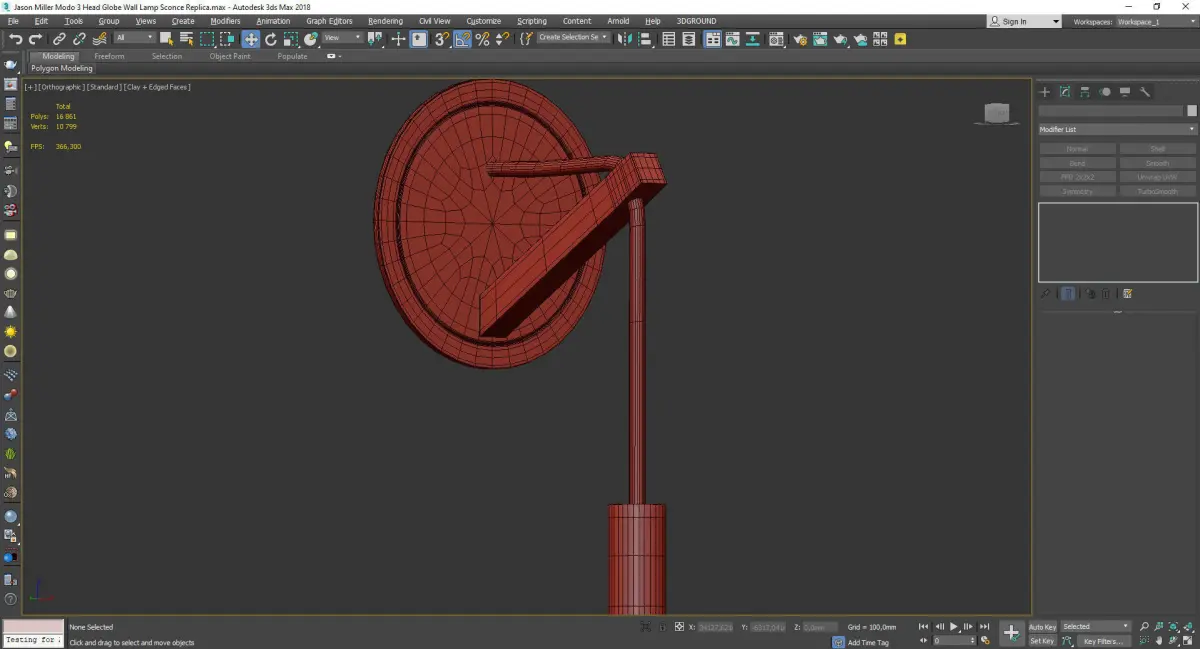This screenshot has width=1200, height=649.
Task: Open the Curve Editor from toolbar
Action: [732, 39]
